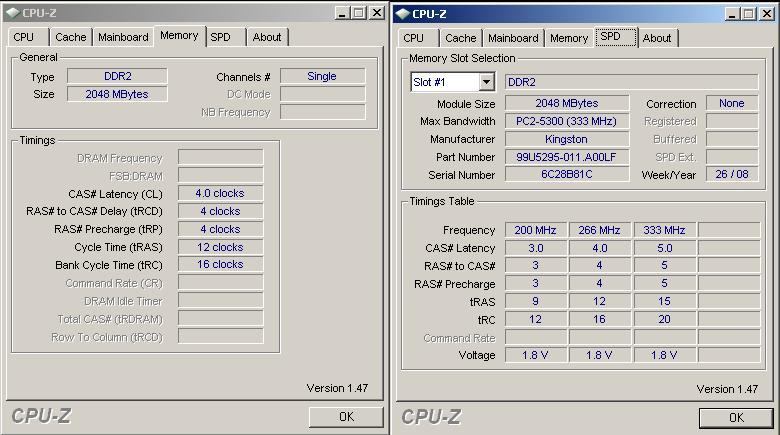
Task: Close the right CPU-Z window
Action: (767, 14)
